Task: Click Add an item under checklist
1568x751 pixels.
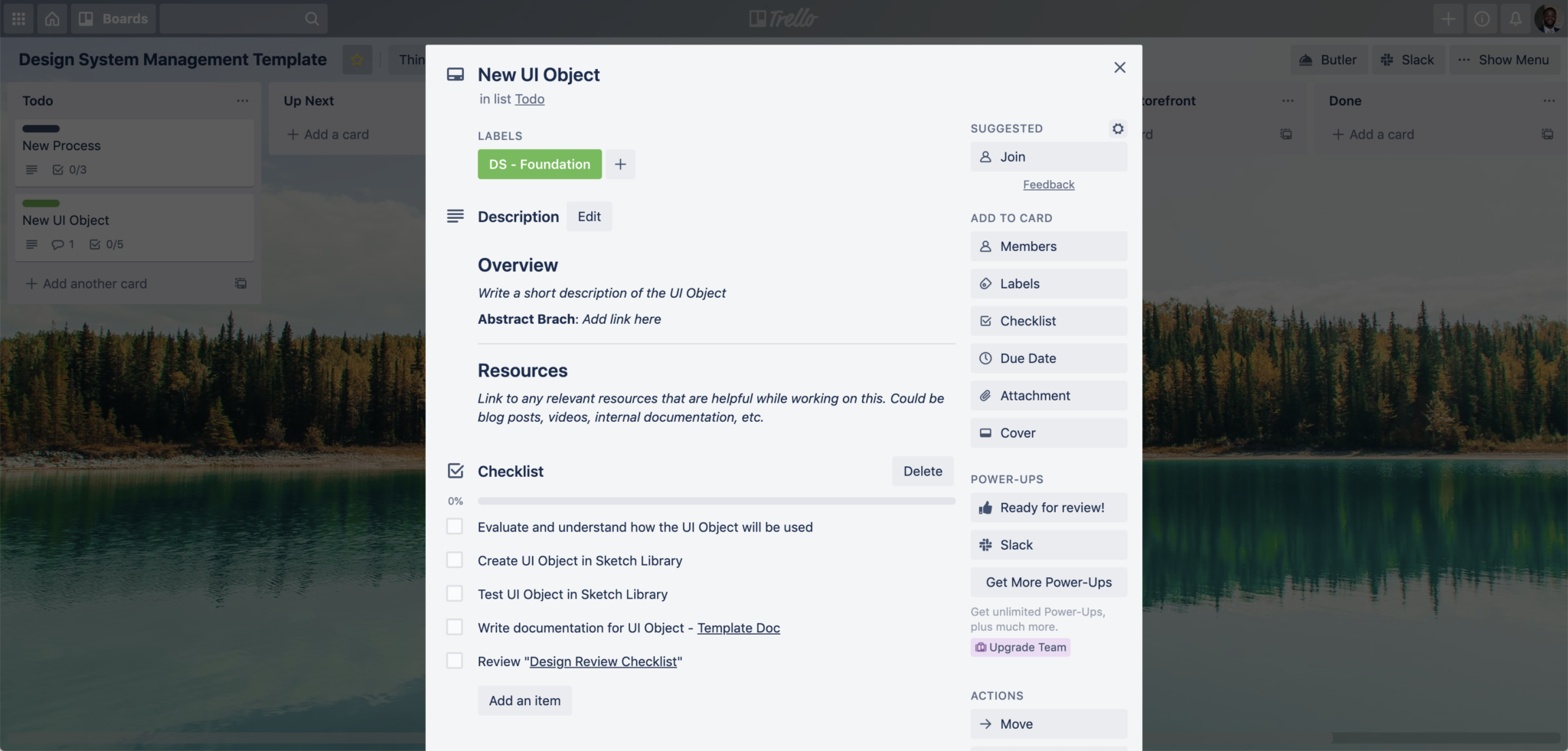Action: [x=524, y=700]
